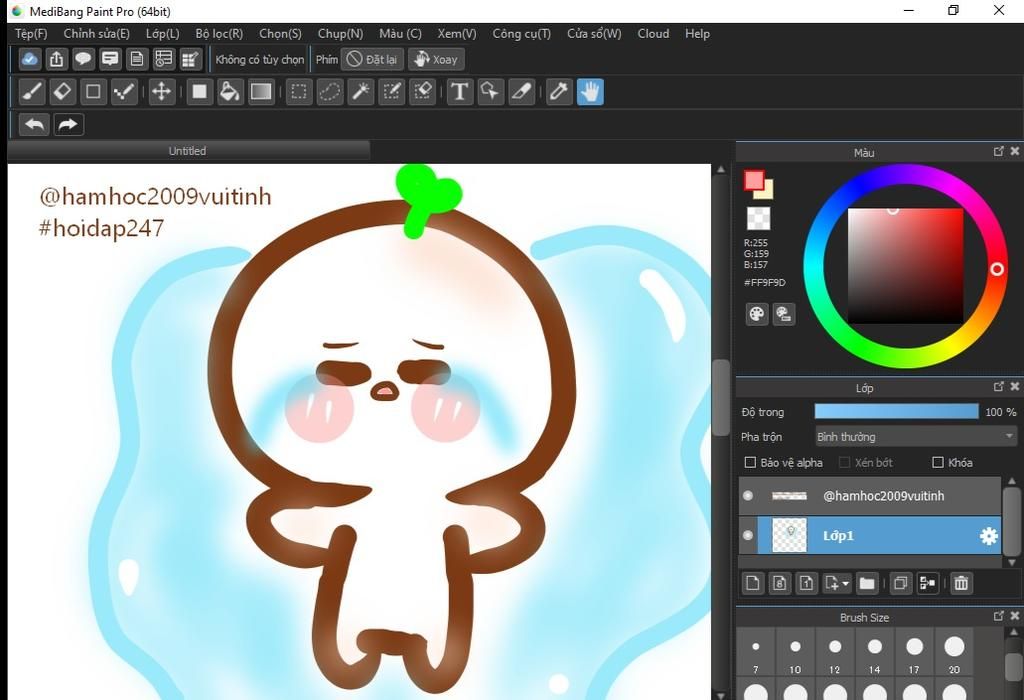Select the Select Pen tool
The width and height of the screenshot is (1024, 700).
pos(392,92)
